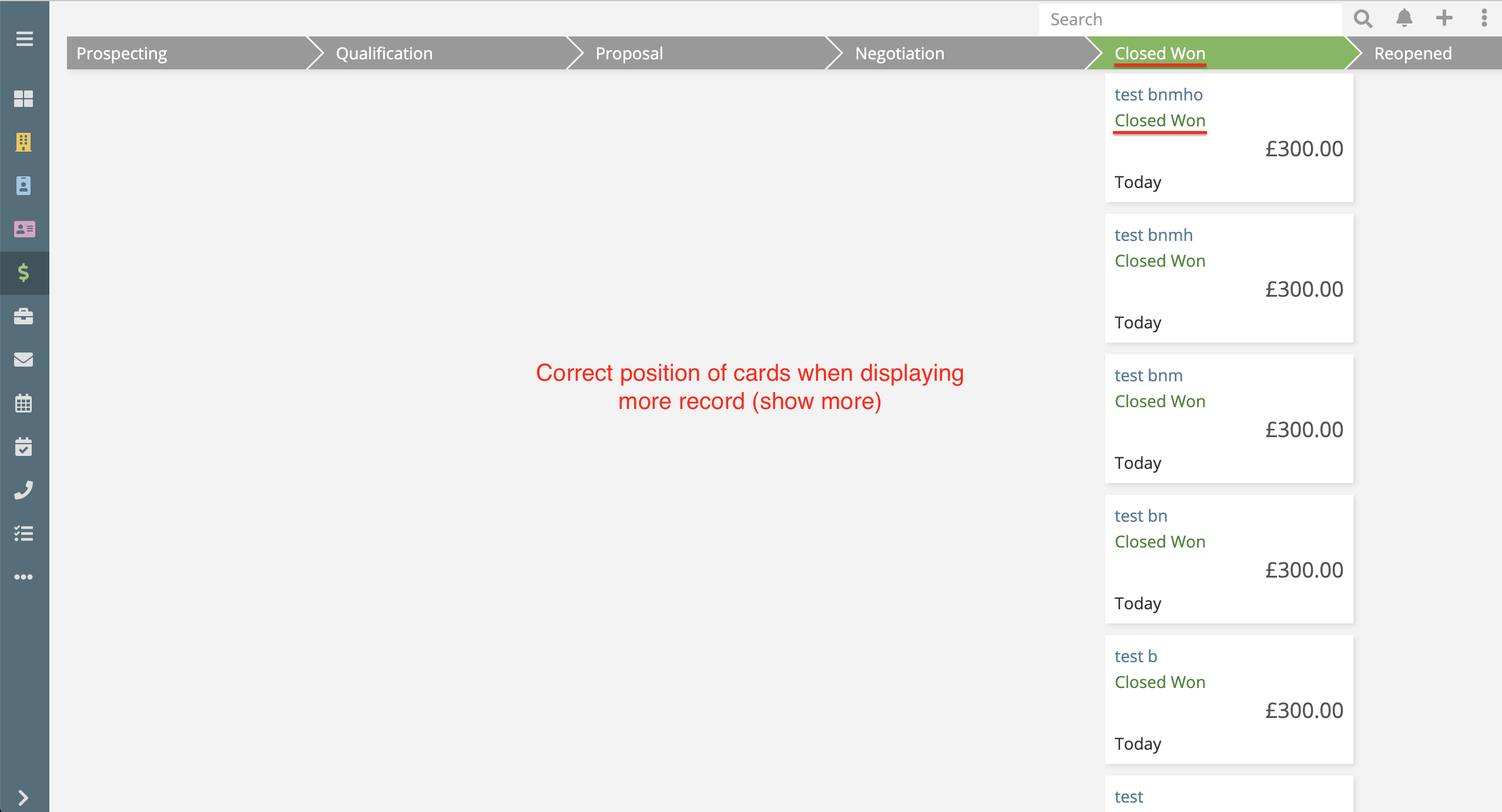The image size is (1502, 812).
Task: Switch to the Prospecting stage
Action: (x=121, y=53)
